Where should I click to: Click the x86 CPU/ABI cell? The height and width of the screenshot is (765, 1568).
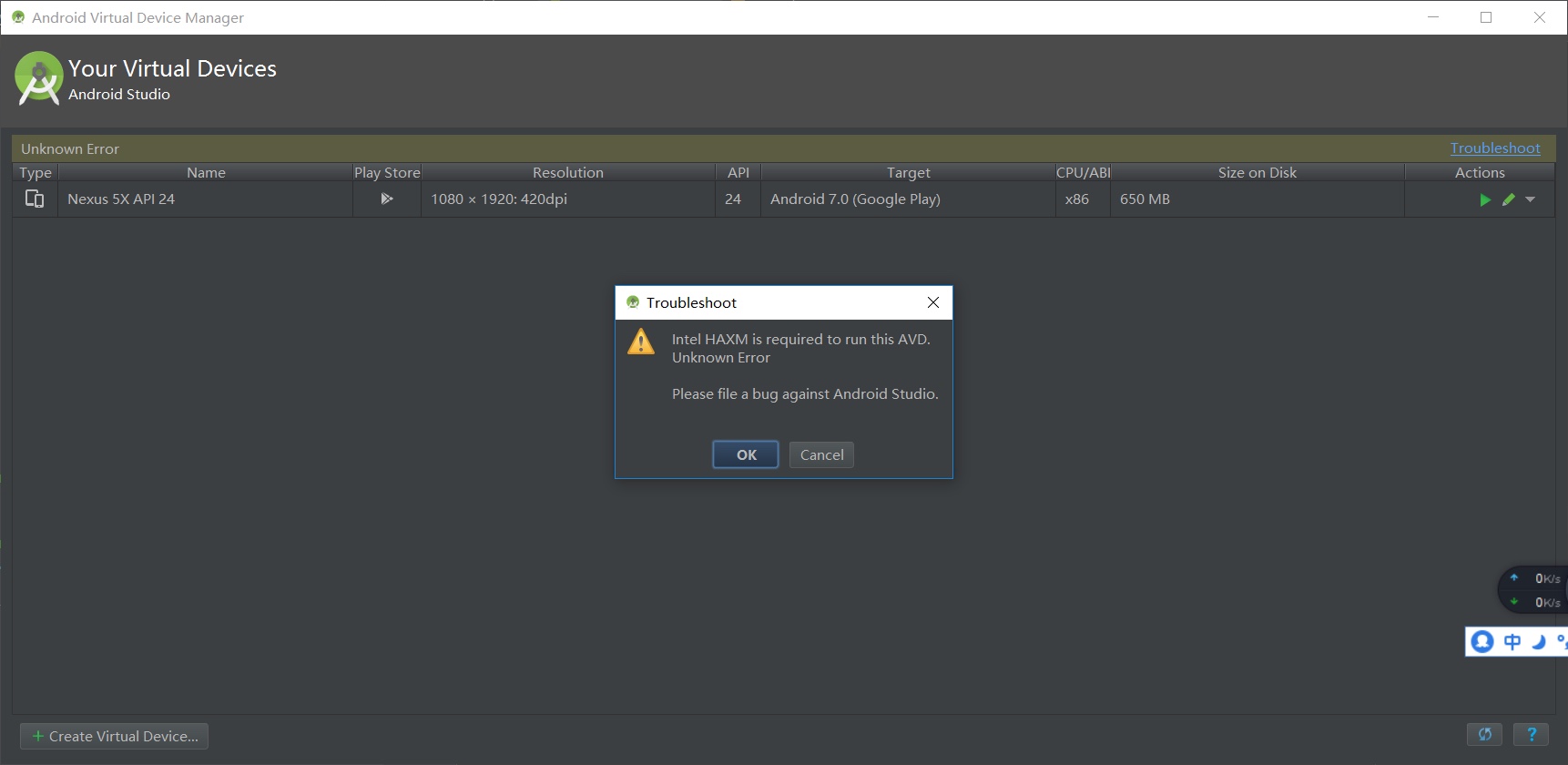pyautogui.click(x=1083, y=199)
